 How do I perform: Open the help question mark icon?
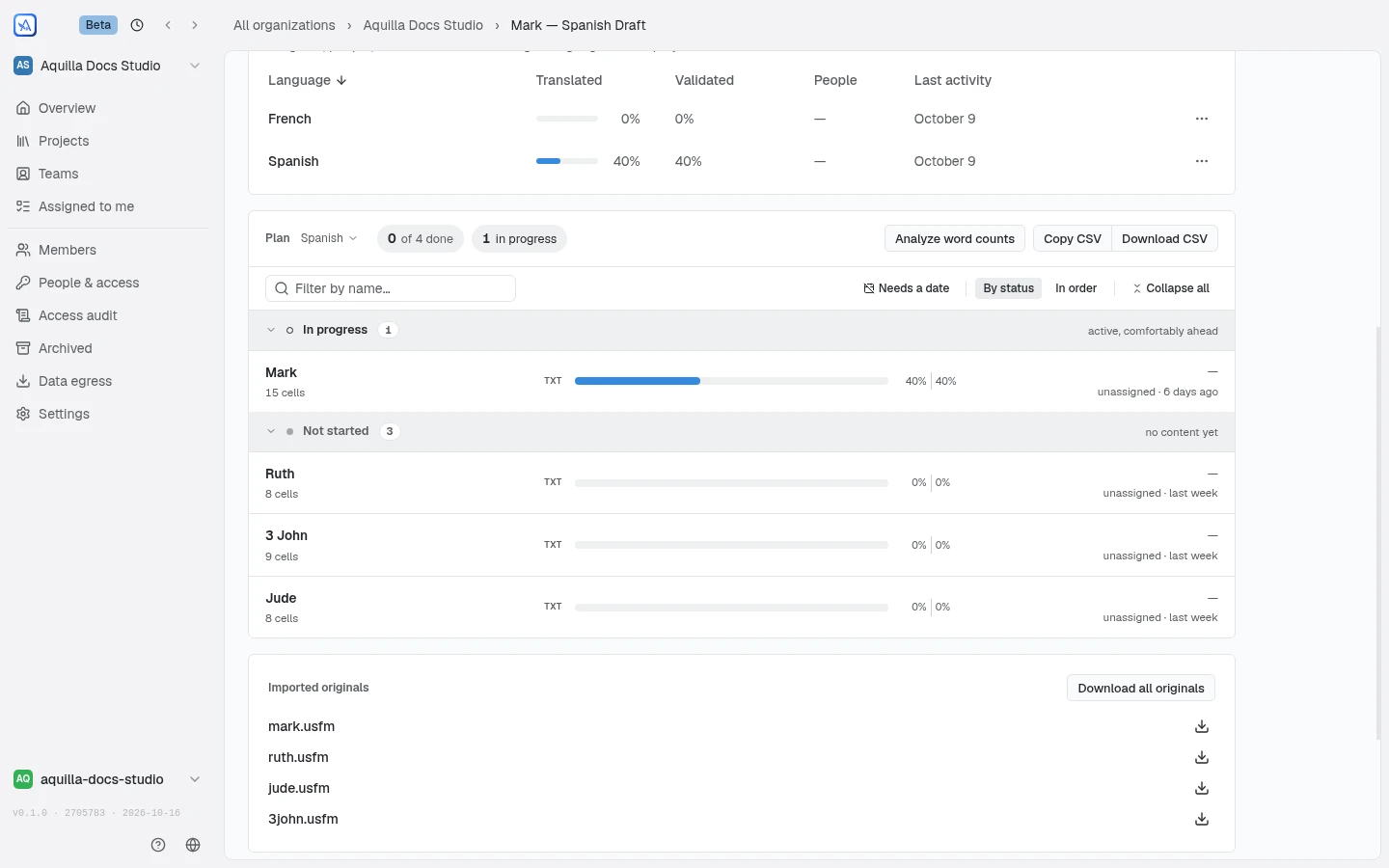coord(158,845)
